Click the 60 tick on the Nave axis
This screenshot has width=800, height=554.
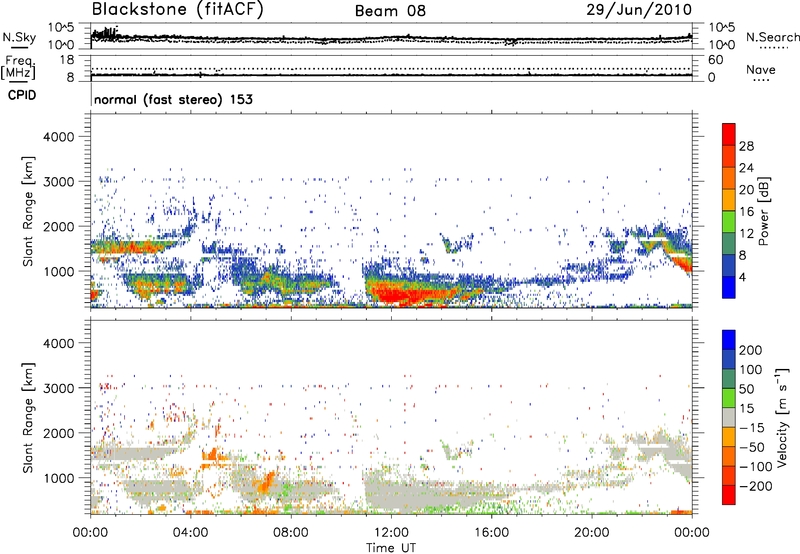coord(715,60)
